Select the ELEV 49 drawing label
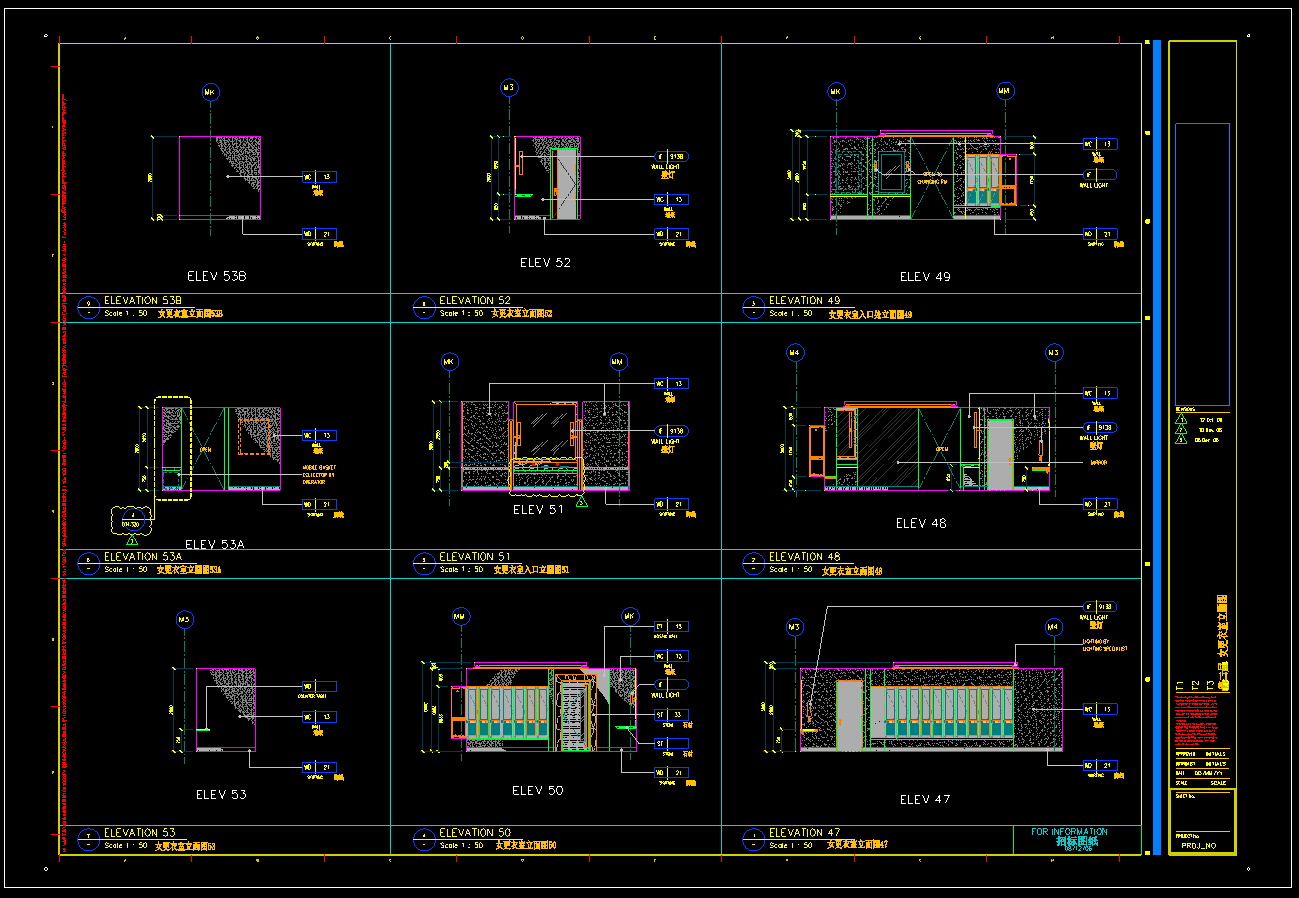Viewport: 1299px width, 898px height. point(925,277)
